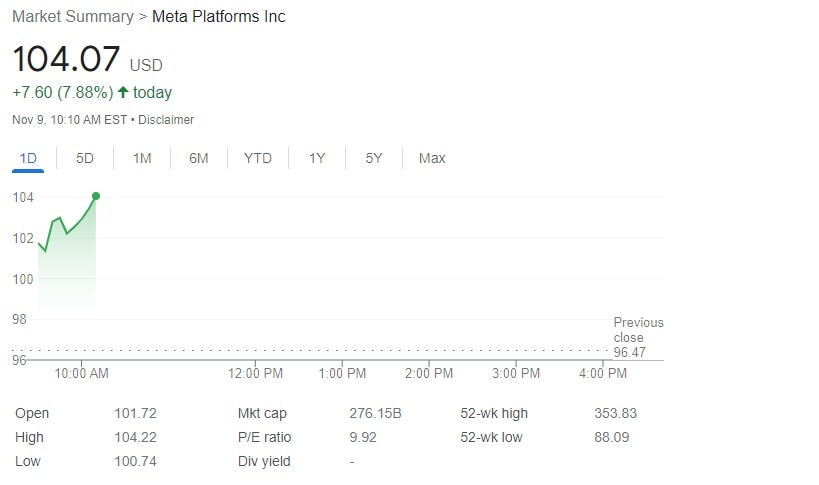Click the 4:00 PM axis label
This screenshot has width=819, height=485.
(x=603, y=374)
